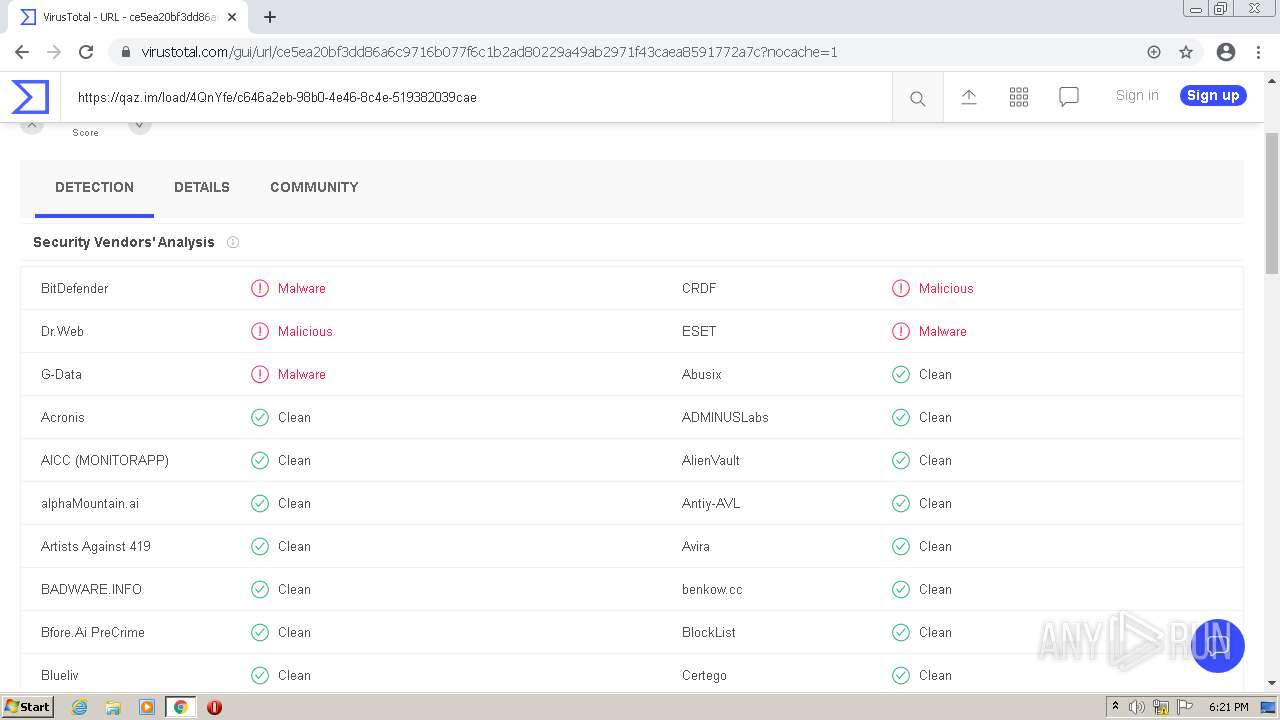The width and height of the screenshot is (1280, 720).
Task: Switch to the COMMUNITY tab
Action: tap(314, 187)
